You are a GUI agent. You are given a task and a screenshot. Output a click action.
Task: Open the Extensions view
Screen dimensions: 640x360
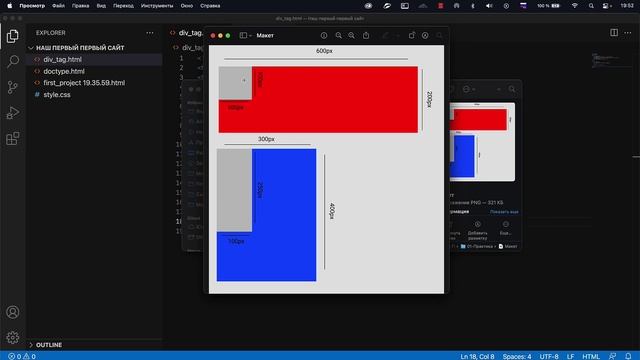[13, 138]
